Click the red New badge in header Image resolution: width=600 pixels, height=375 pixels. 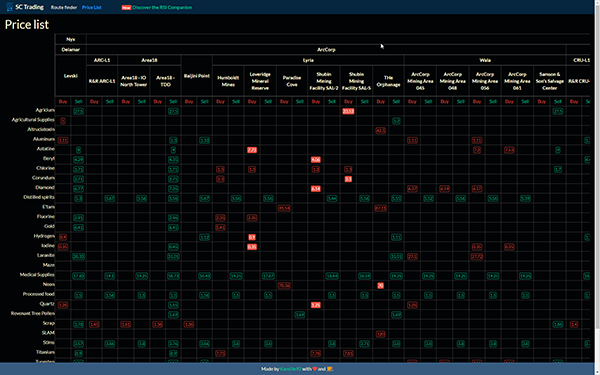(x=126, y=8)
